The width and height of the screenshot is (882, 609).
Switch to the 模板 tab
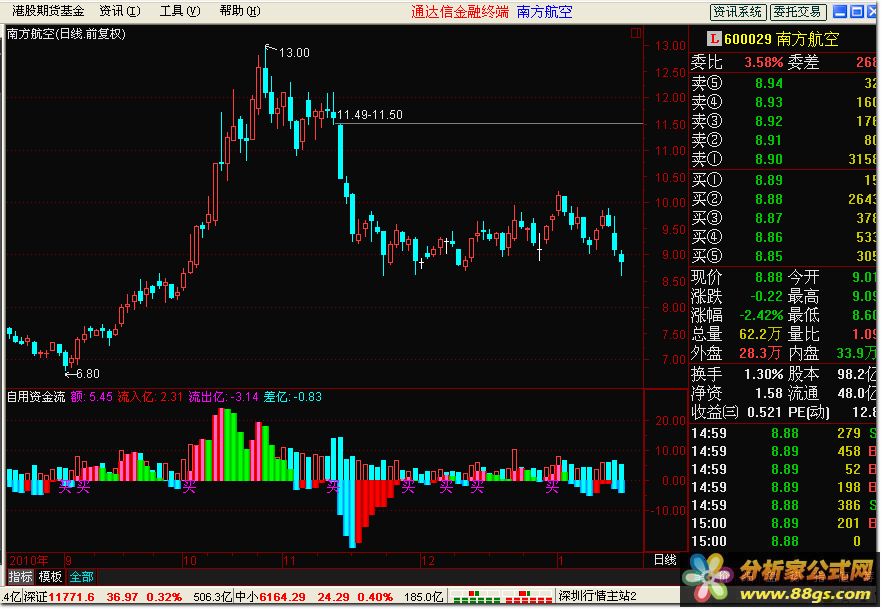click(x=50, y=576)
